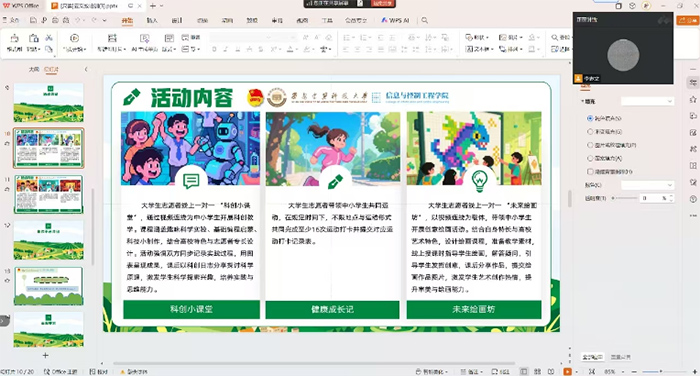Click the Paste clipboard icon
Viewport: 700px width, 376px height.
(x=33, y=38)
